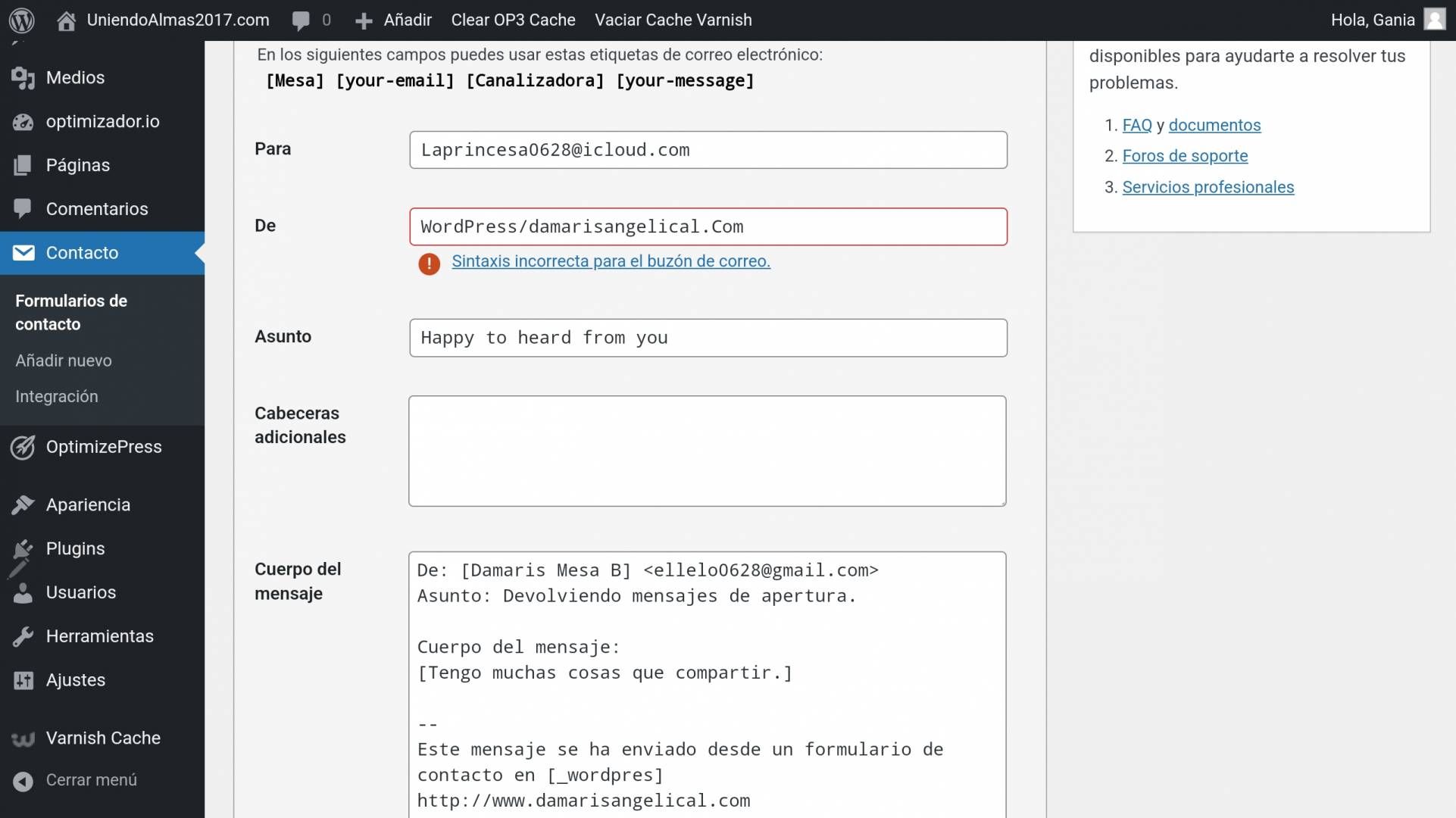Click UniendoAlmas2017.com site name
Screen dimensions: 1456x818
(178, 20)
